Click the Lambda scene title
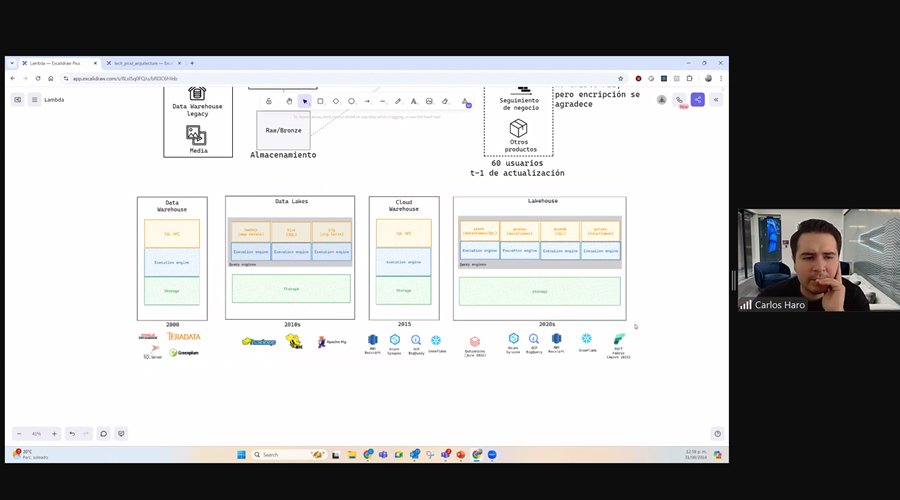The height and width of the screenshot is (500, 900). [x=54, y=100]
